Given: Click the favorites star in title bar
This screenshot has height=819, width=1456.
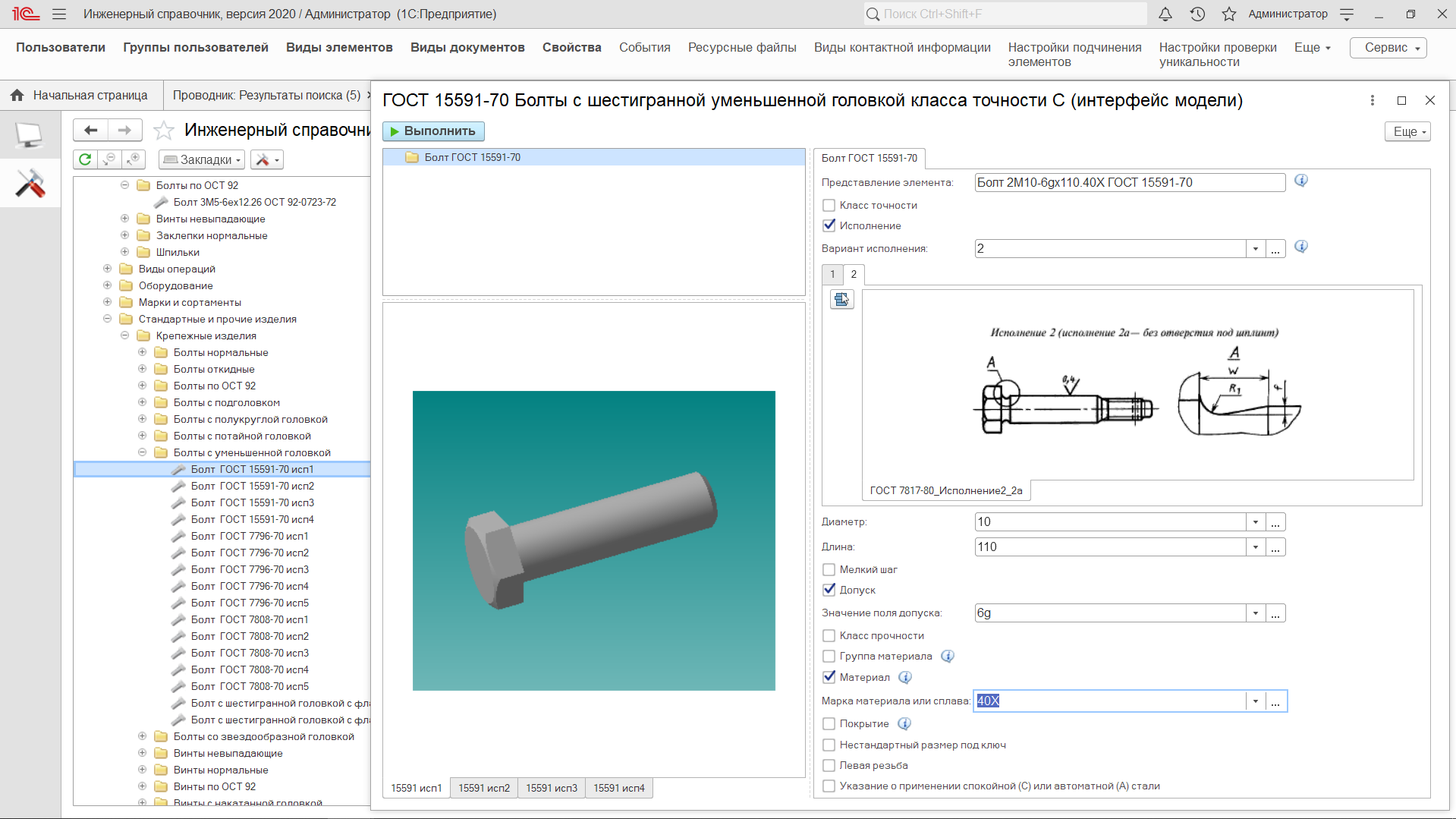Looking at the screenshot, I should [x=1229, y=14].
